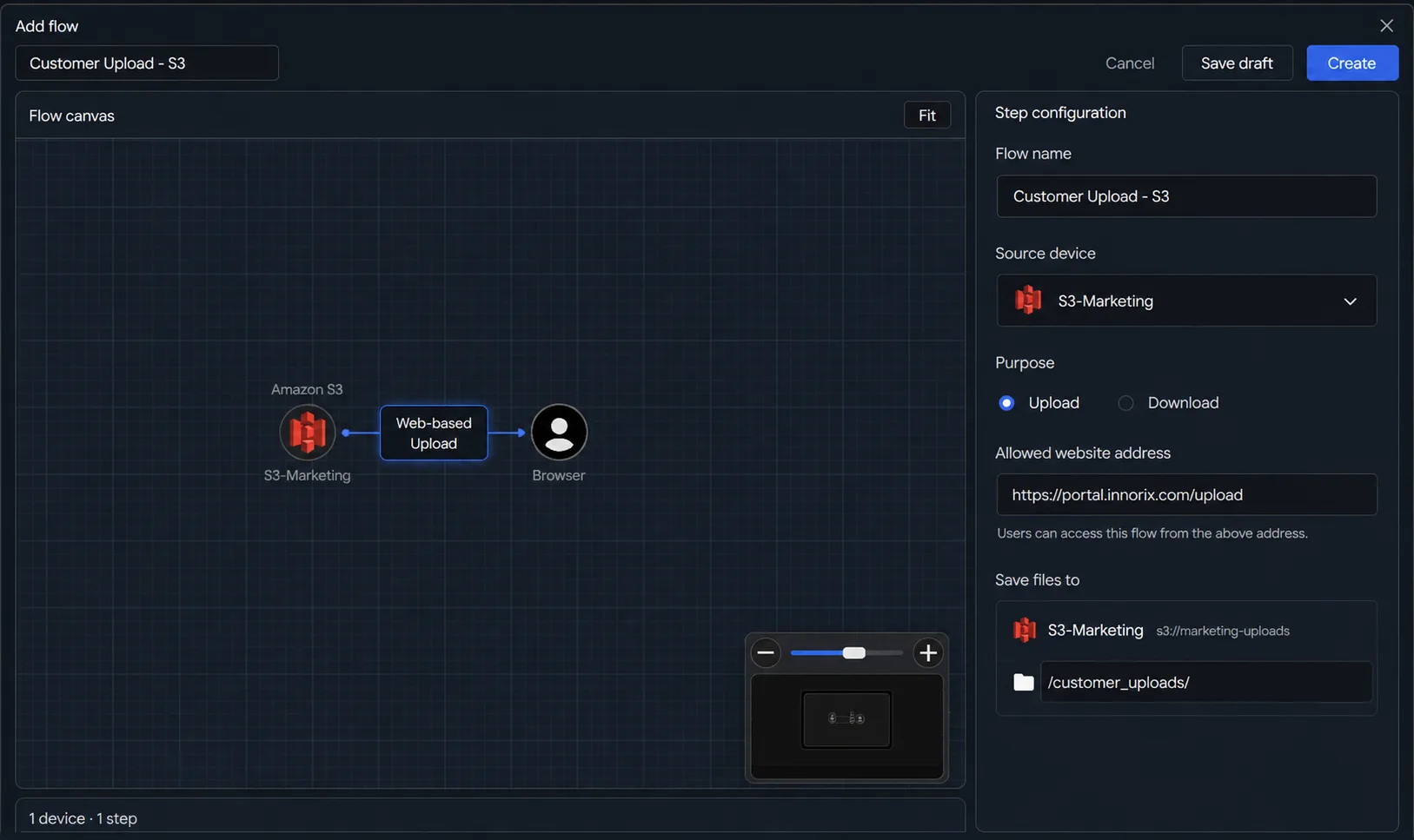Edit the Allowed website address field
The height and width of the screenshot is (840, 1414).
1186,494
